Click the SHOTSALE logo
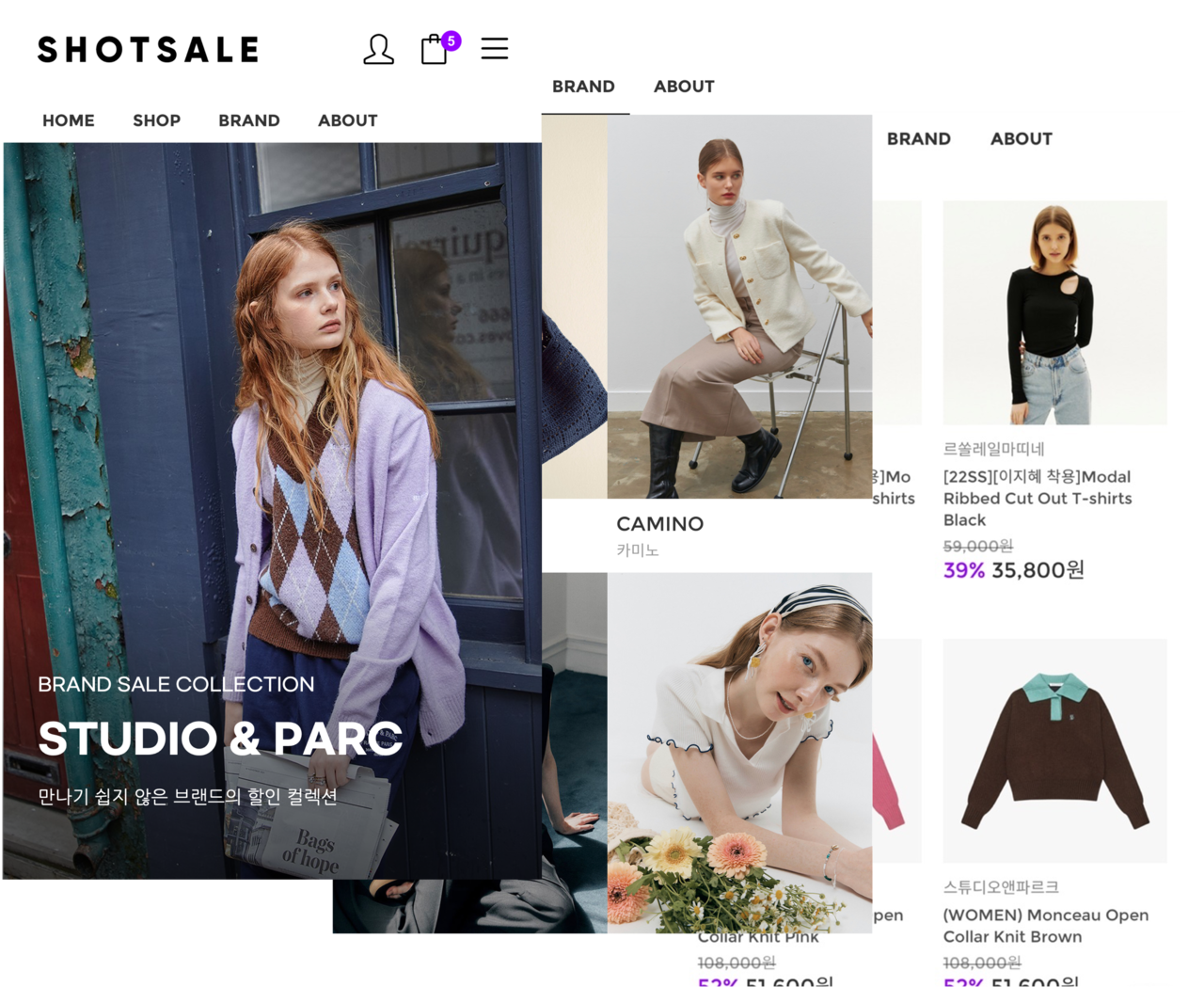The width and height of the screenshot is (1204, 987). [x=148, y=50]
